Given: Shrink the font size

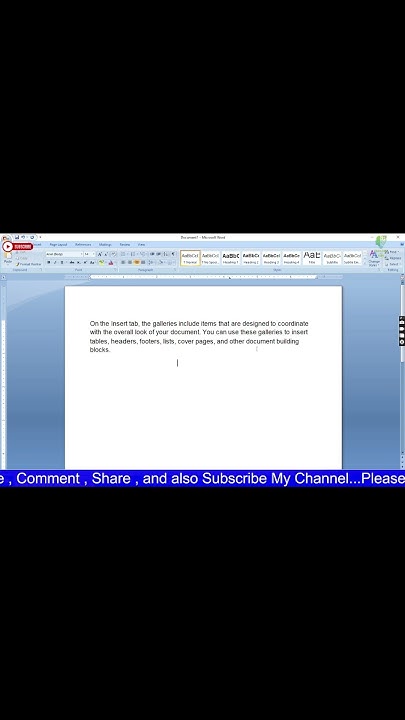Looking at the screenshot, I should point(106,254).
